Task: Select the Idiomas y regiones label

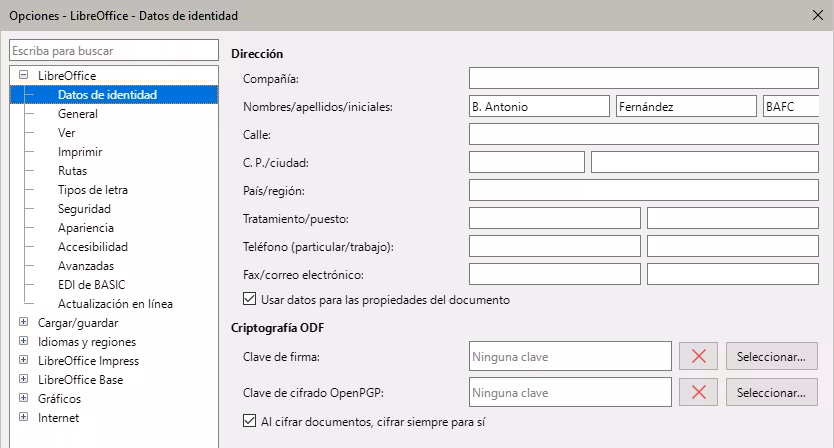Action: click(x=87, y=342)
